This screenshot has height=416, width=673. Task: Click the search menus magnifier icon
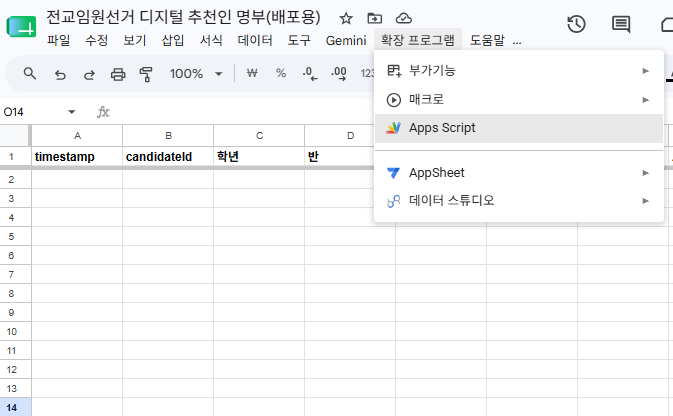pyautogui.click(x=30, y=73)
